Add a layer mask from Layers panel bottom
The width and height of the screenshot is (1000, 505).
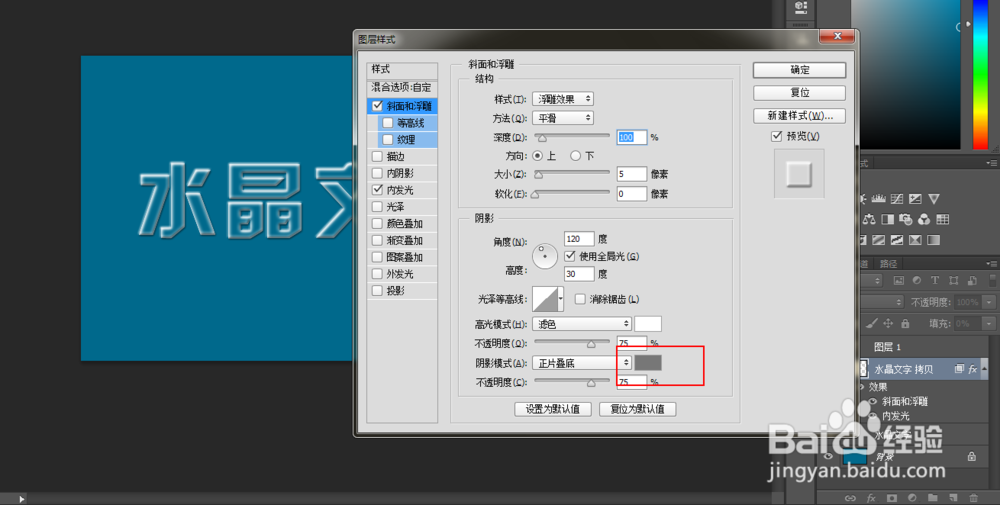tap(892, 498)
